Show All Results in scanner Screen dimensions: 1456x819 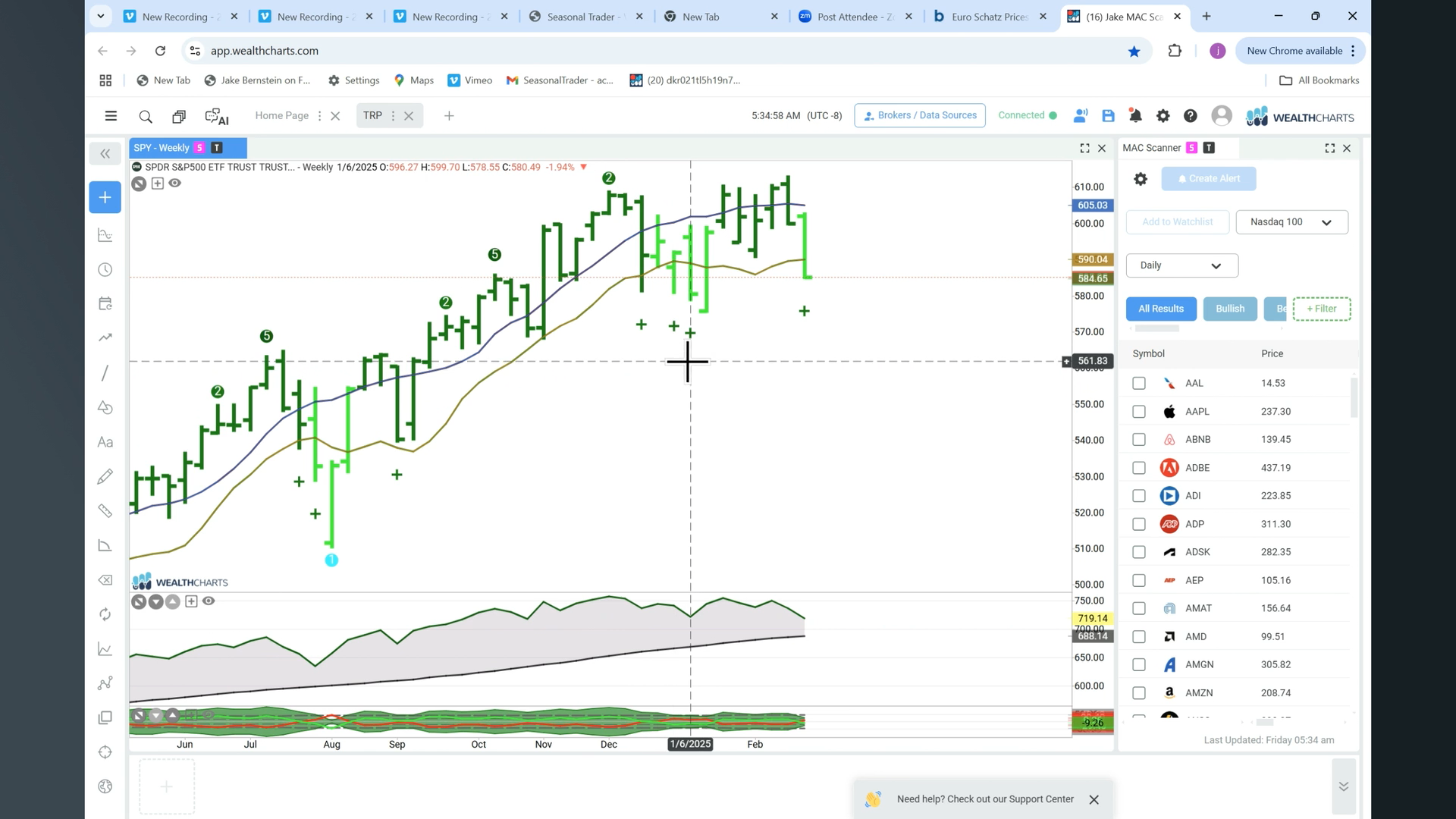point(1161,309)
